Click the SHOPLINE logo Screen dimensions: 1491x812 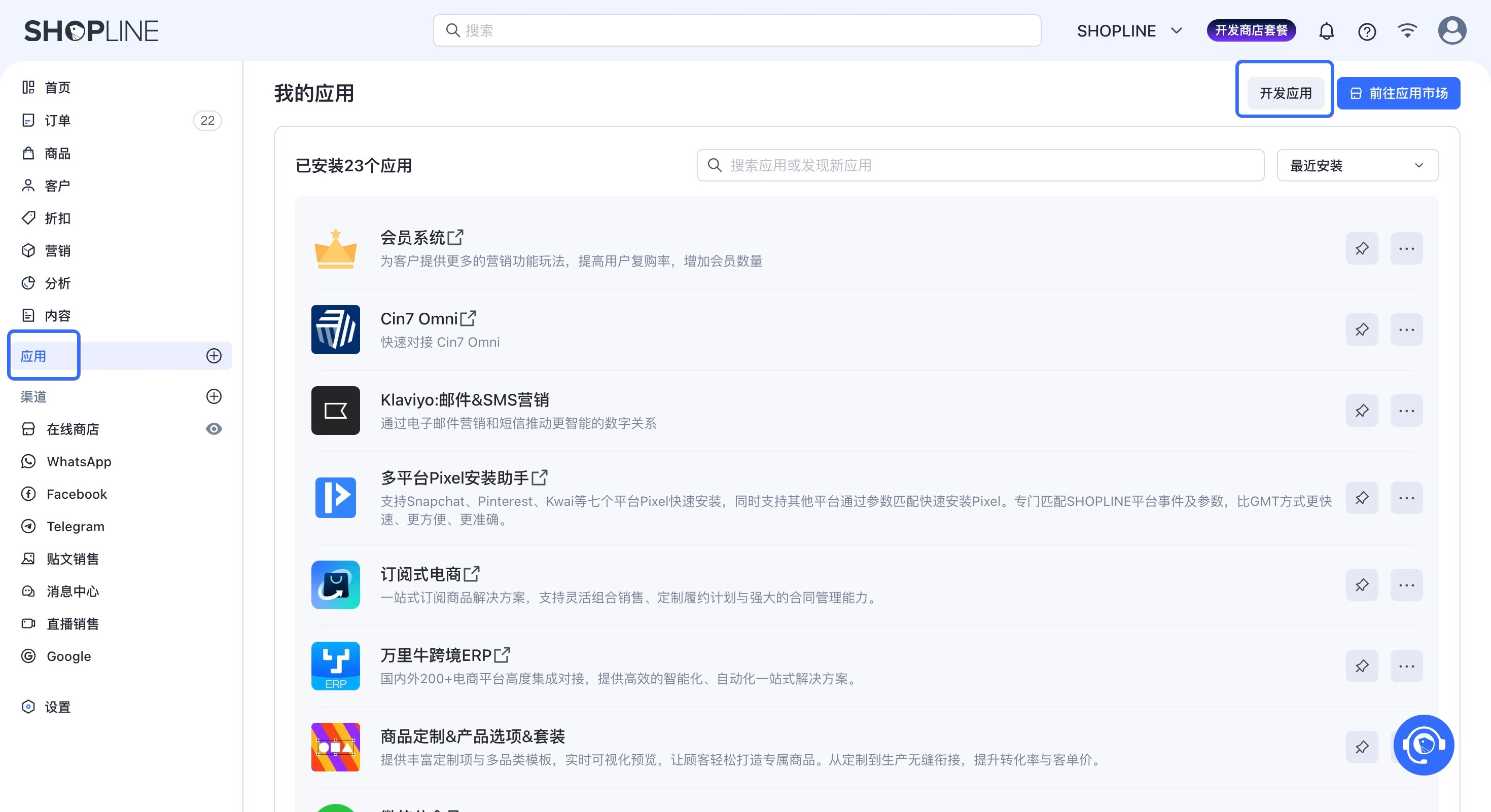tap(91, 30)
